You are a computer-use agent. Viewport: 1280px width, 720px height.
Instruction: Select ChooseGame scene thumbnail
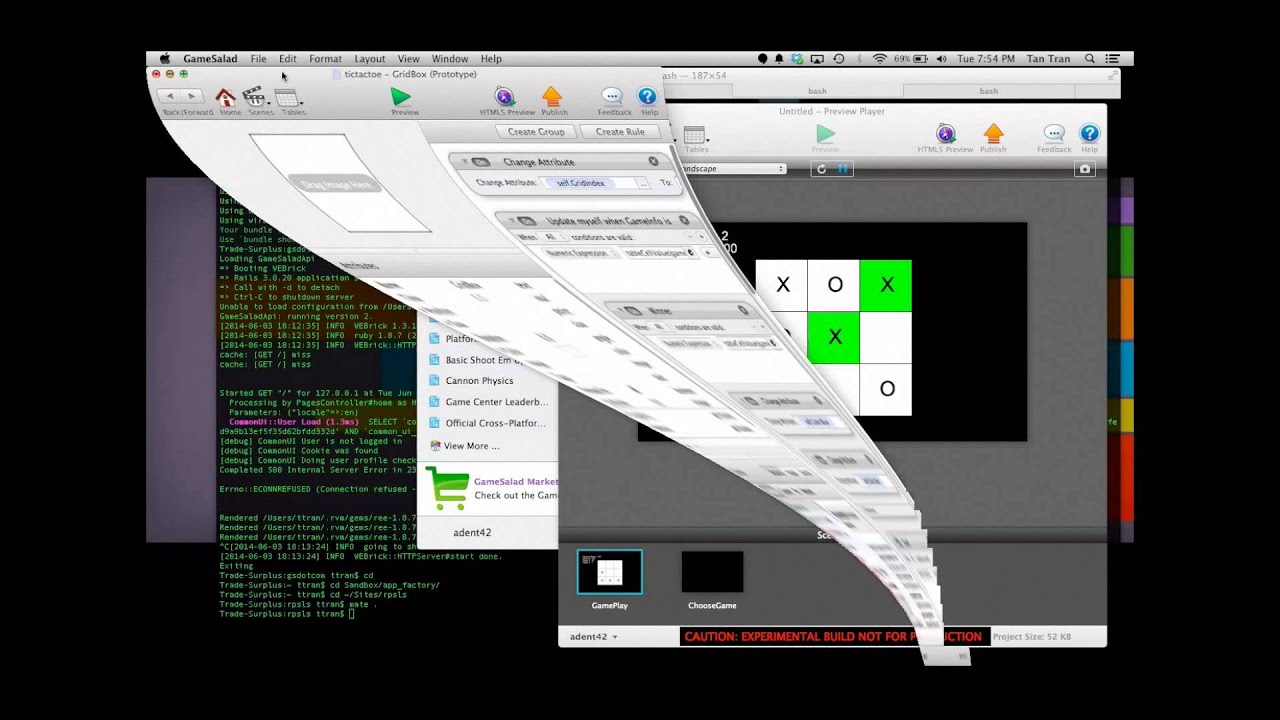point(712,572)
